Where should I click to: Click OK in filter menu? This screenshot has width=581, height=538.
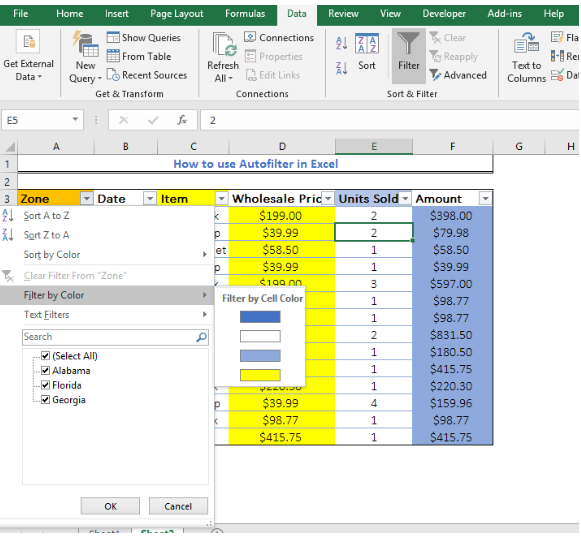click(110, 507)
